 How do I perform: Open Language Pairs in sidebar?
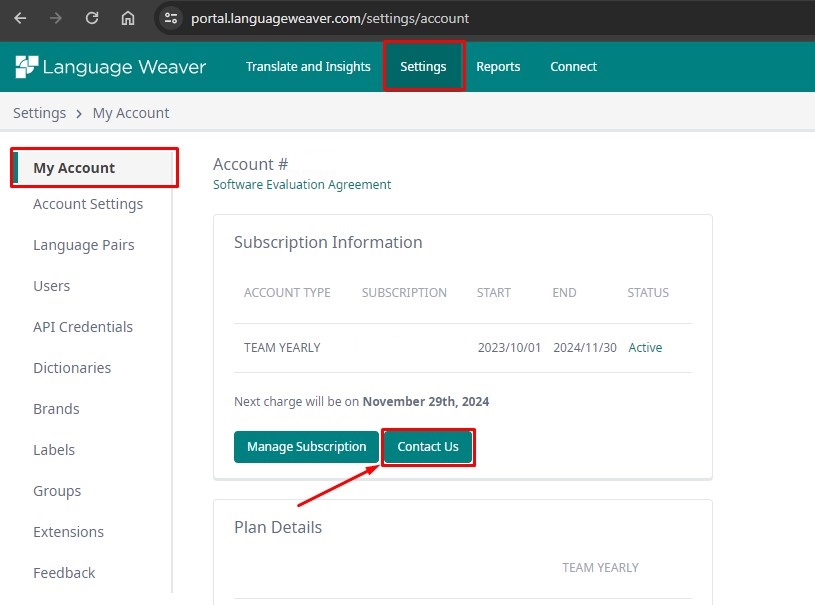point(84,245)
